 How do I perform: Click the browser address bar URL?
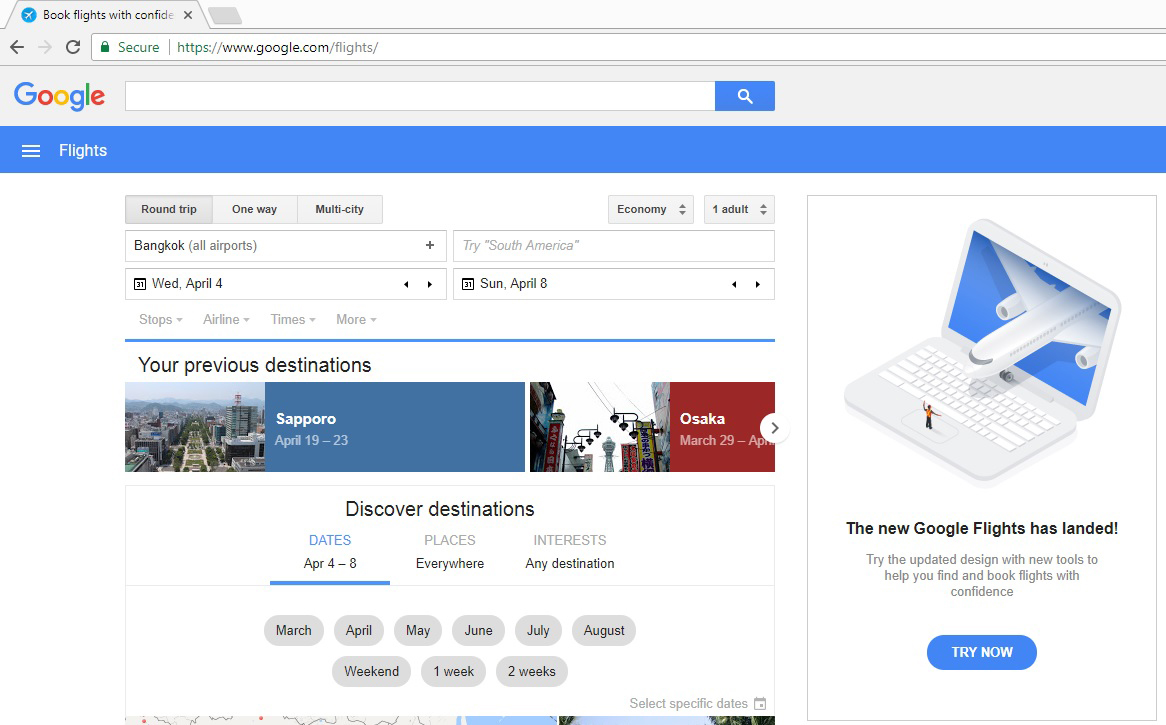[277, 48]
